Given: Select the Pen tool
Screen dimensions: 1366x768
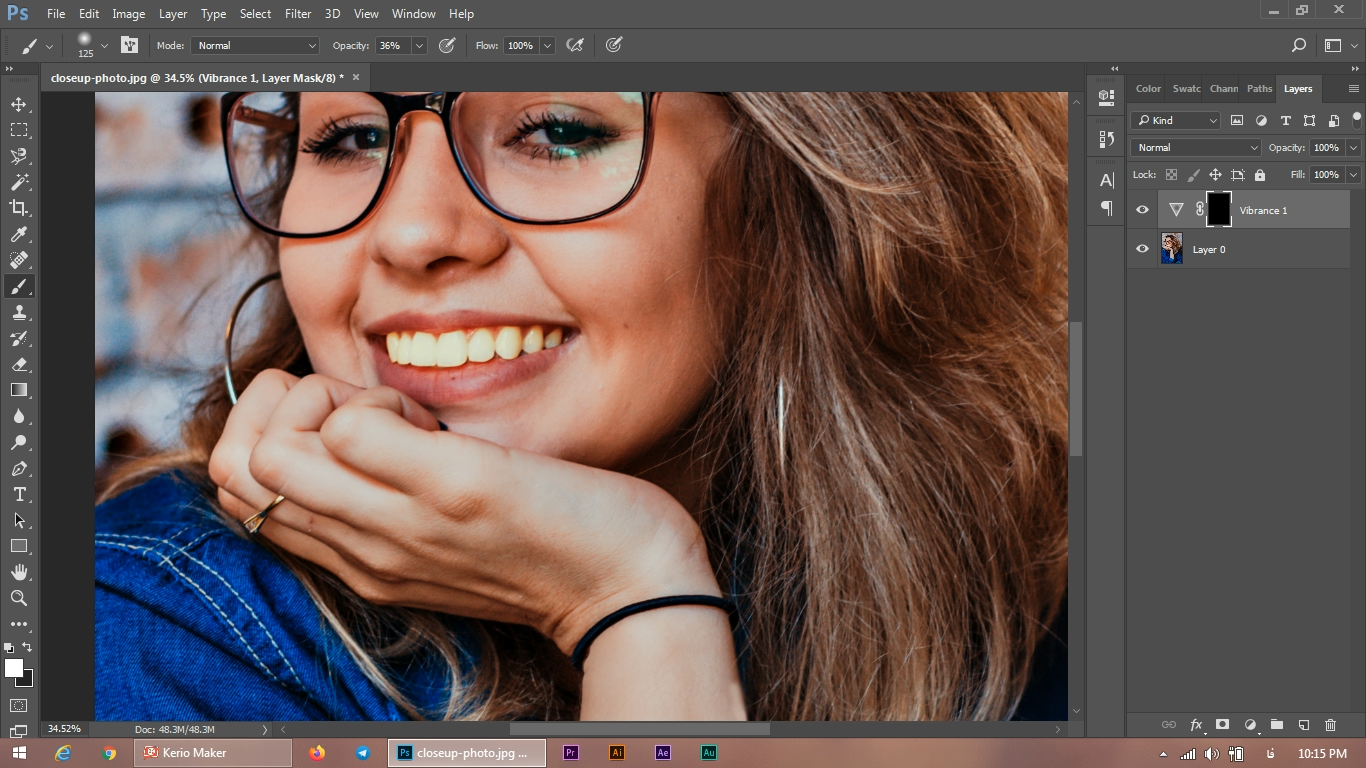Looking at the screenshot, I should 19,468.
